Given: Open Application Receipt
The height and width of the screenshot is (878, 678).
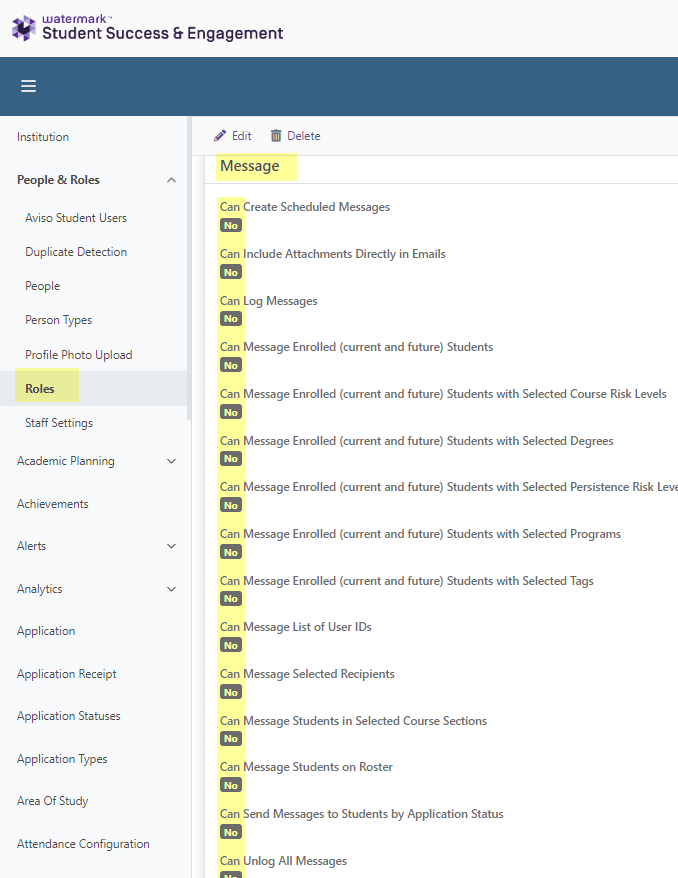Looking at the screenshot, I should [67, 674].
